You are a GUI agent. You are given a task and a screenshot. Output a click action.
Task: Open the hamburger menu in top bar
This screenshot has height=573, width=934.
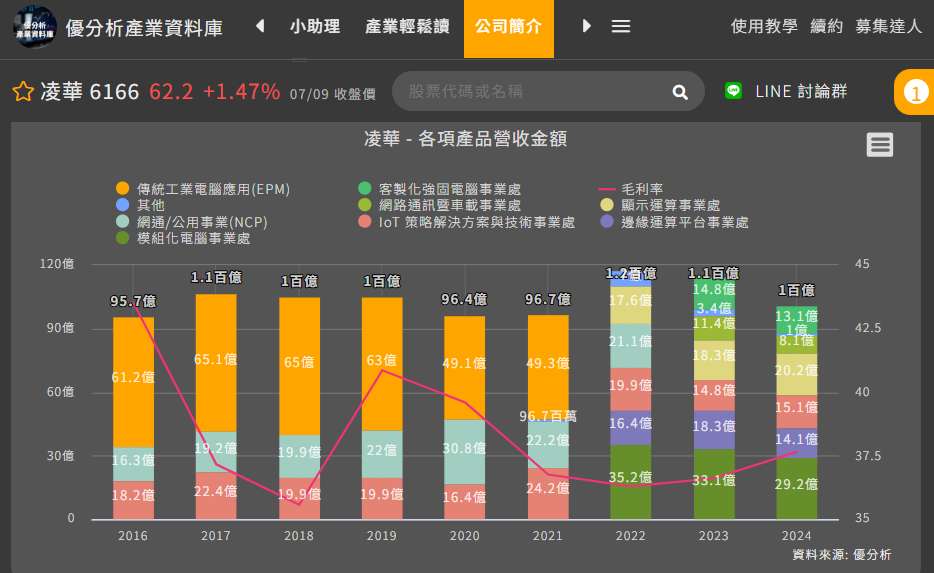pos(621,26)
